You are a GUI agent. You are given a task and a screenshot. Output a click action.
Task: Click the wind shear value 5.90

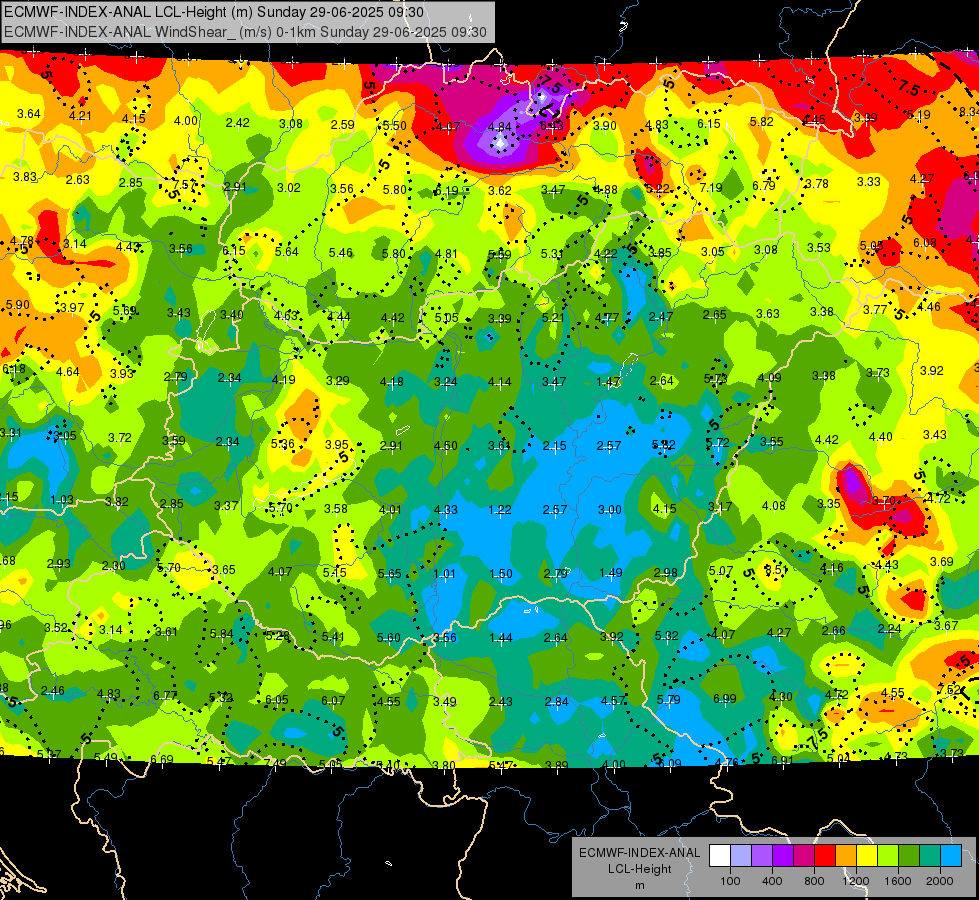tap(17, 305)
